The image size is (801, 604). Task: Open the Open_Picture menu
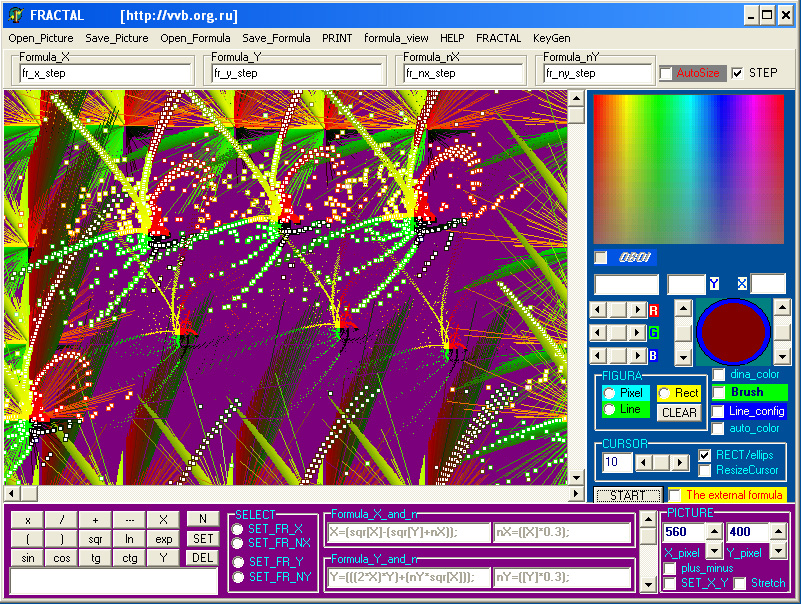tap(41, 38)
